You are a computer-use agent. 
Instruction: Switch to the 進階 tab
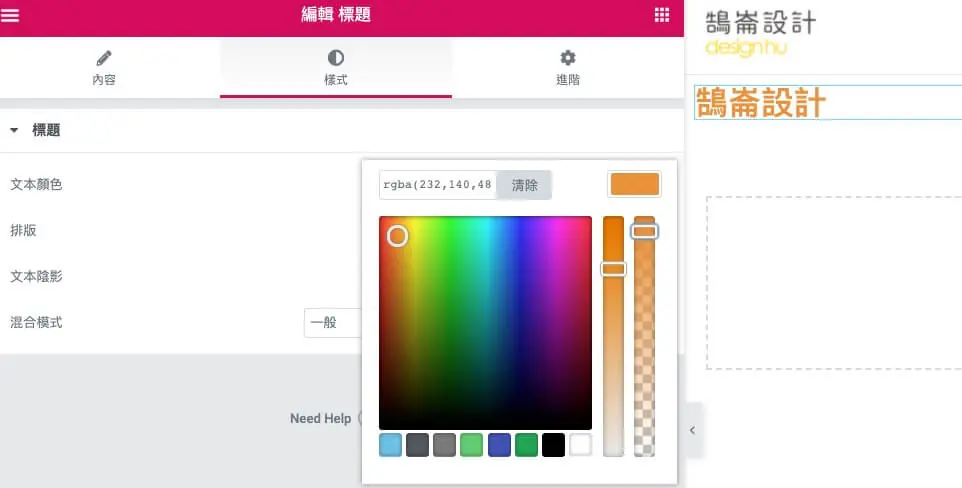tap(568, 68)
